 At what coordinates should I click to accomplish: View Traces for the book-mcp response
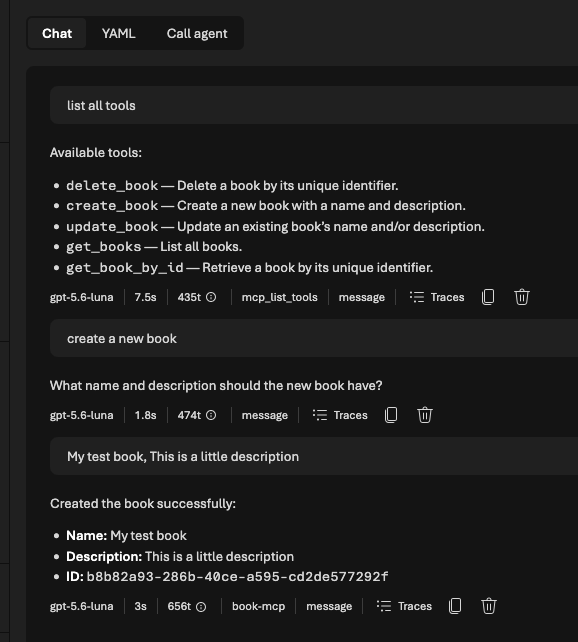(x=404, y=606)
